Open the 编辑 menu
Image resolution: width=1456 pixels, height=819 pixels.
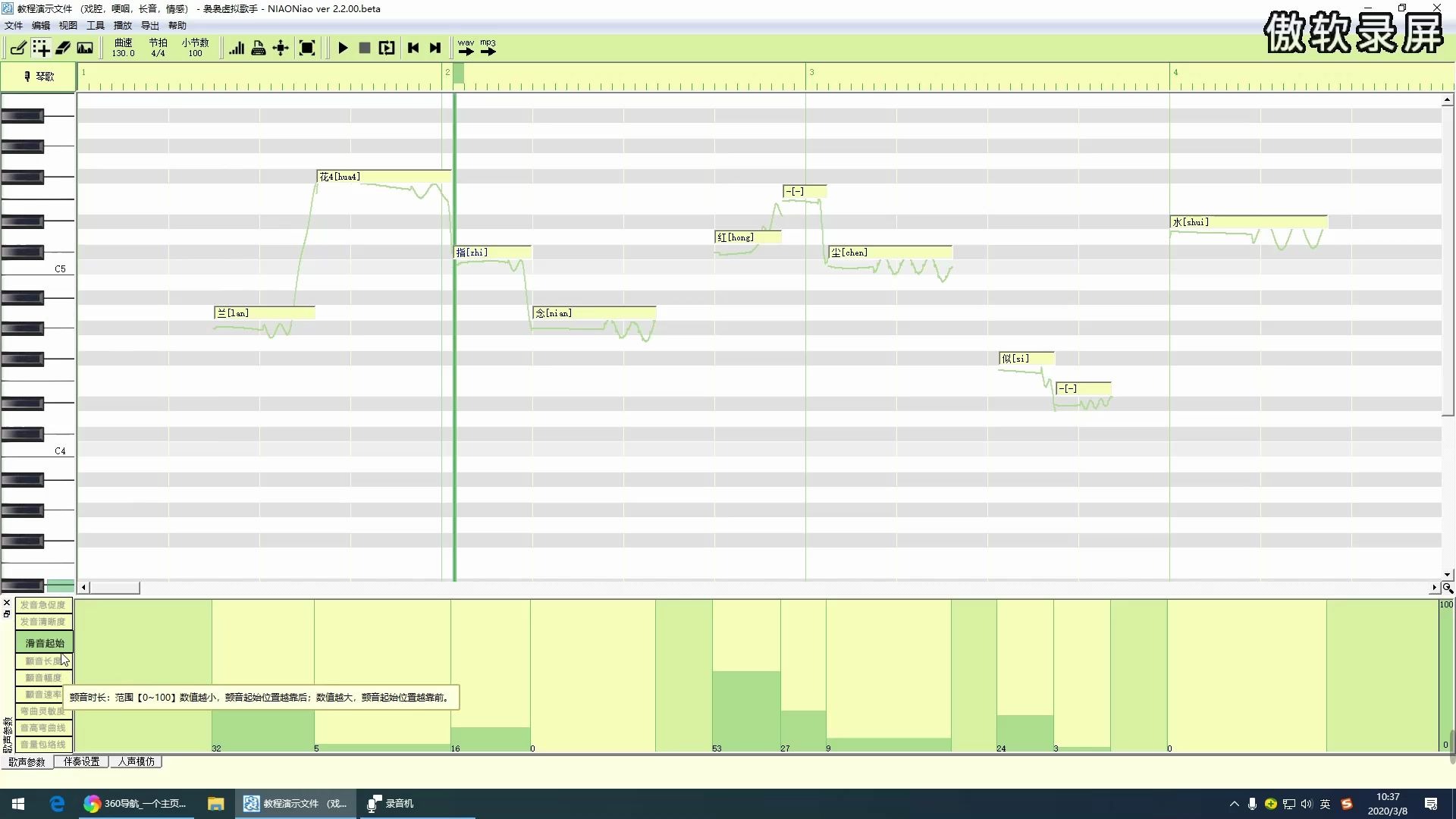coord(41,26)
